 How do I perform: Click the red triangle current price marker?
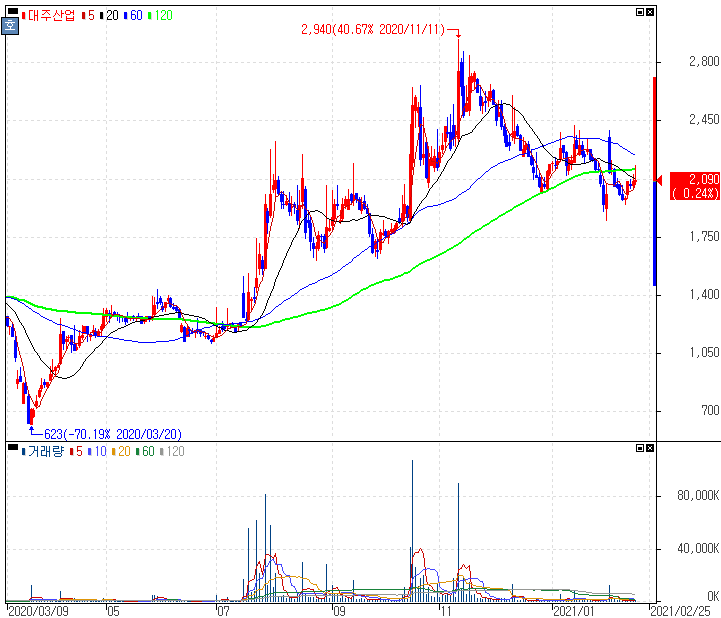[x=659, y=180]
